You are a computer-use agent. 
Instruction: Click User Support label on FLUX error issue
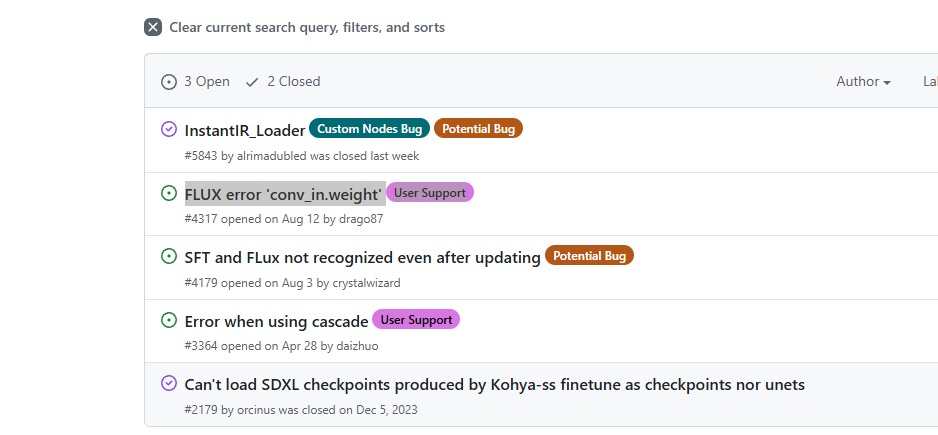tap(430, 192)
